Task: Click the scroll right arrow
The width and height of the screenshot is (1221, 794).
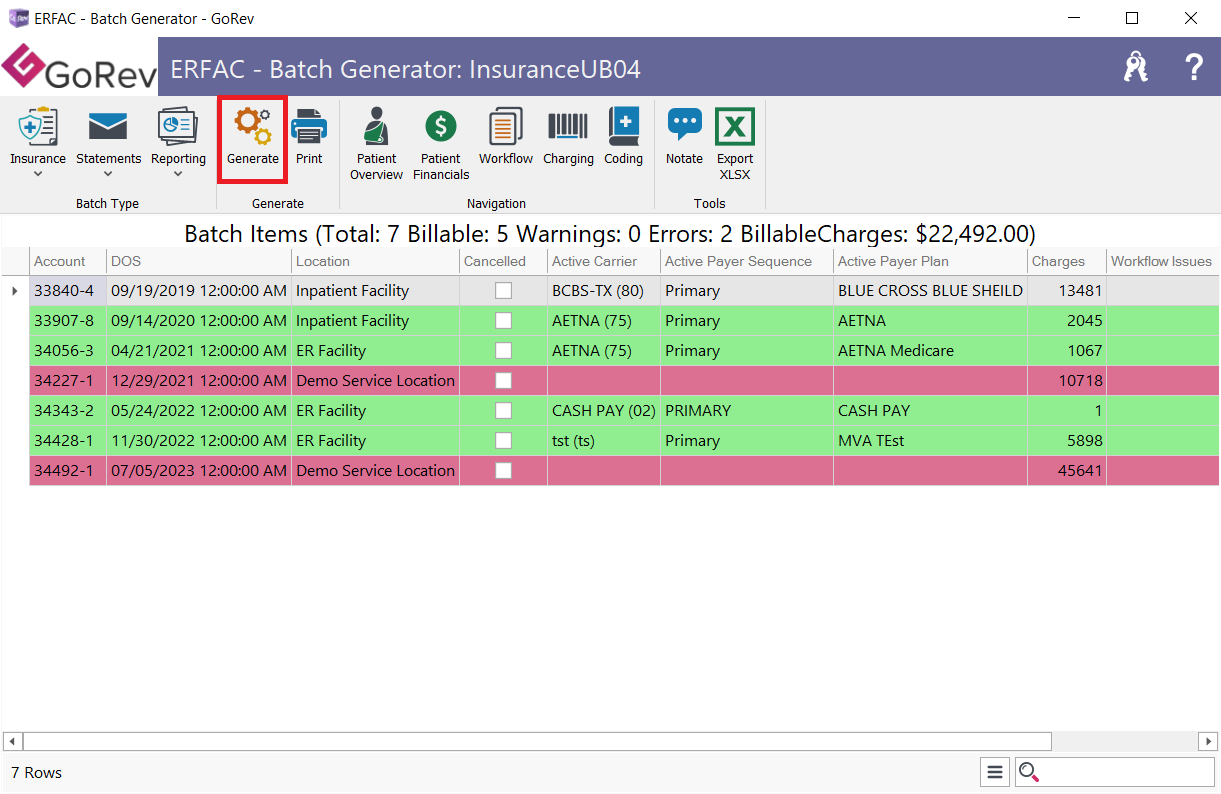Action: point(1209,741)
